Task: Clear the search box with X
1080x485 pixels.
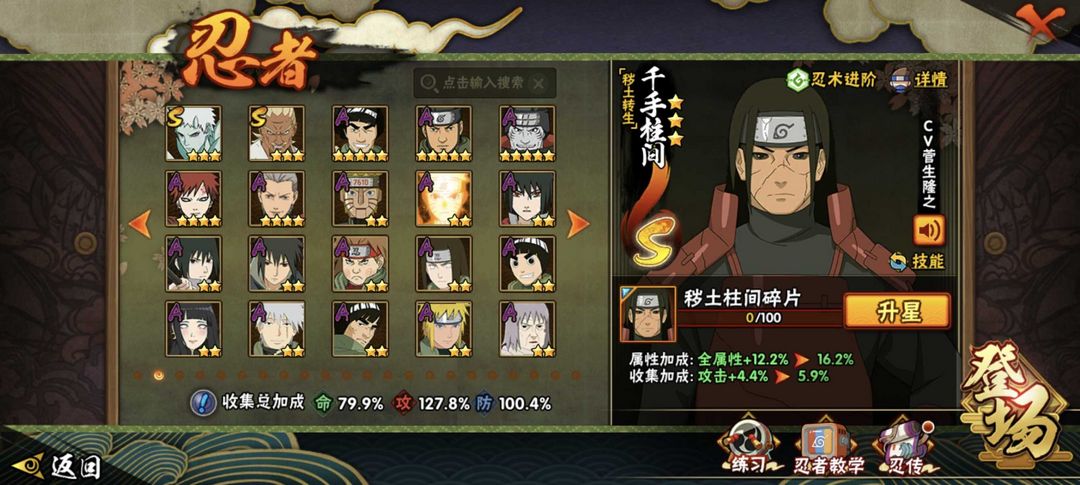Action: (539, 83)
